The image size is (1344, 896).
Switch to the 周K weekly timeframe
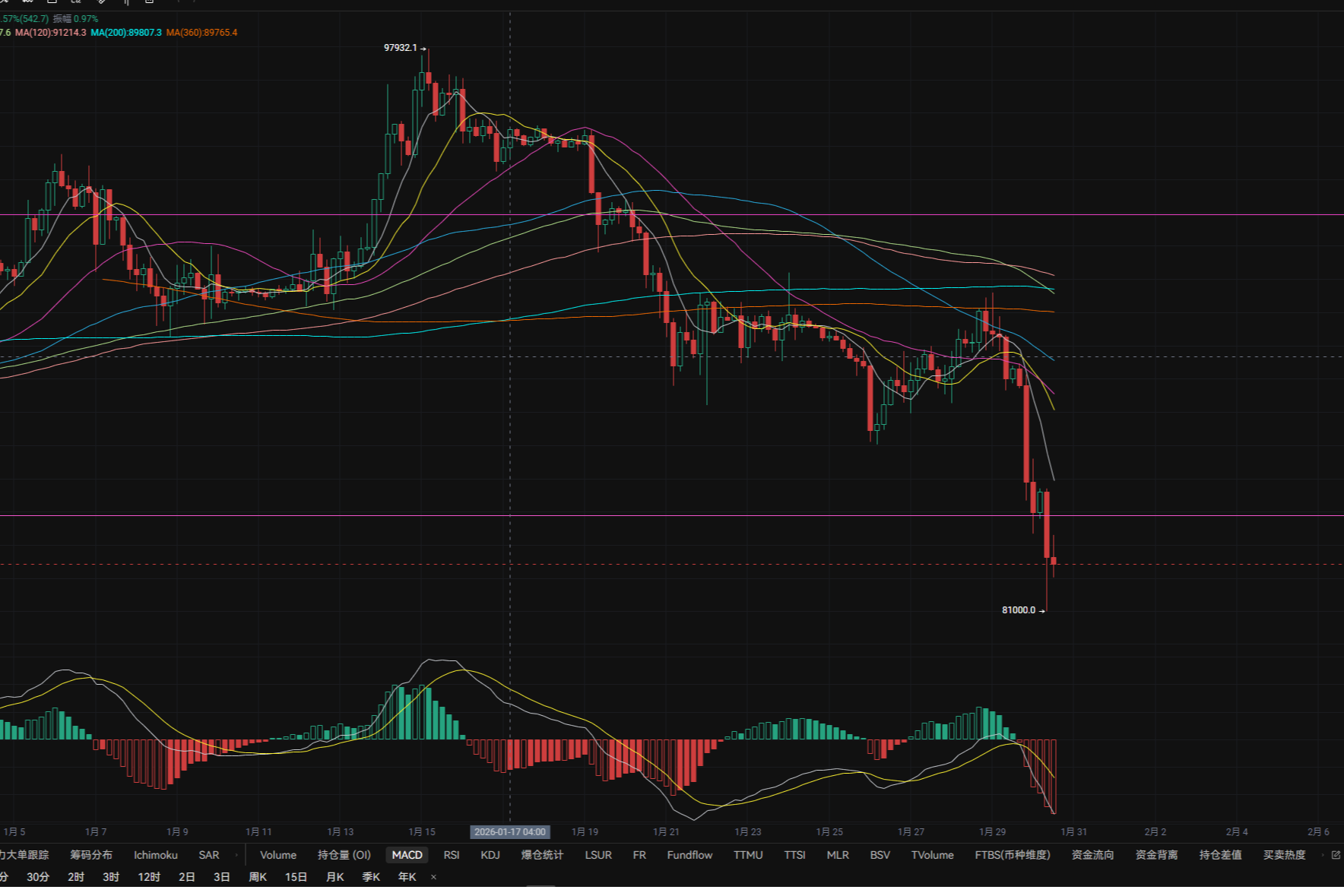(258, 877)
